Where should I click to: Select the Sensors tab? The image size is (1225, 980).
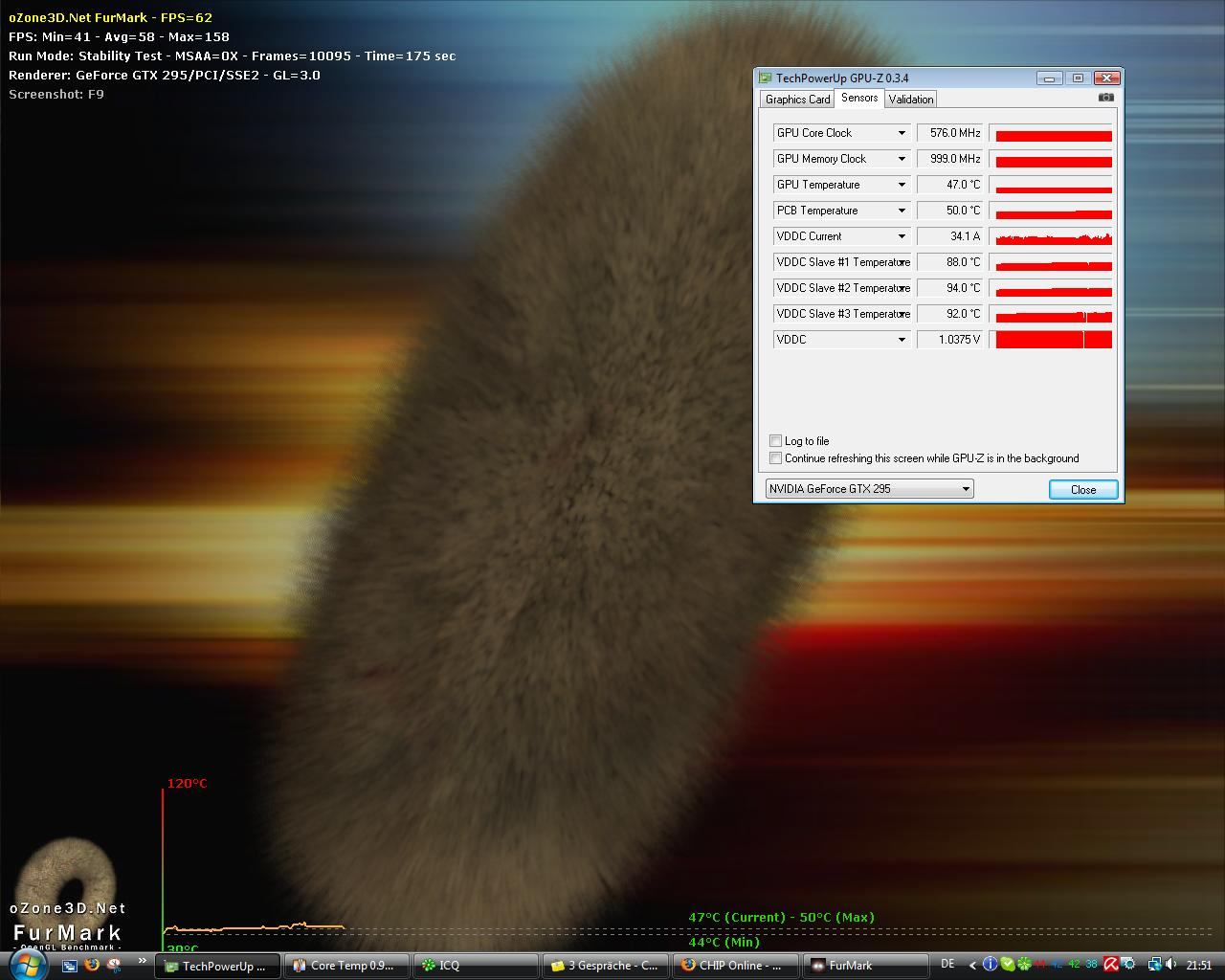(x=859, y=98)
